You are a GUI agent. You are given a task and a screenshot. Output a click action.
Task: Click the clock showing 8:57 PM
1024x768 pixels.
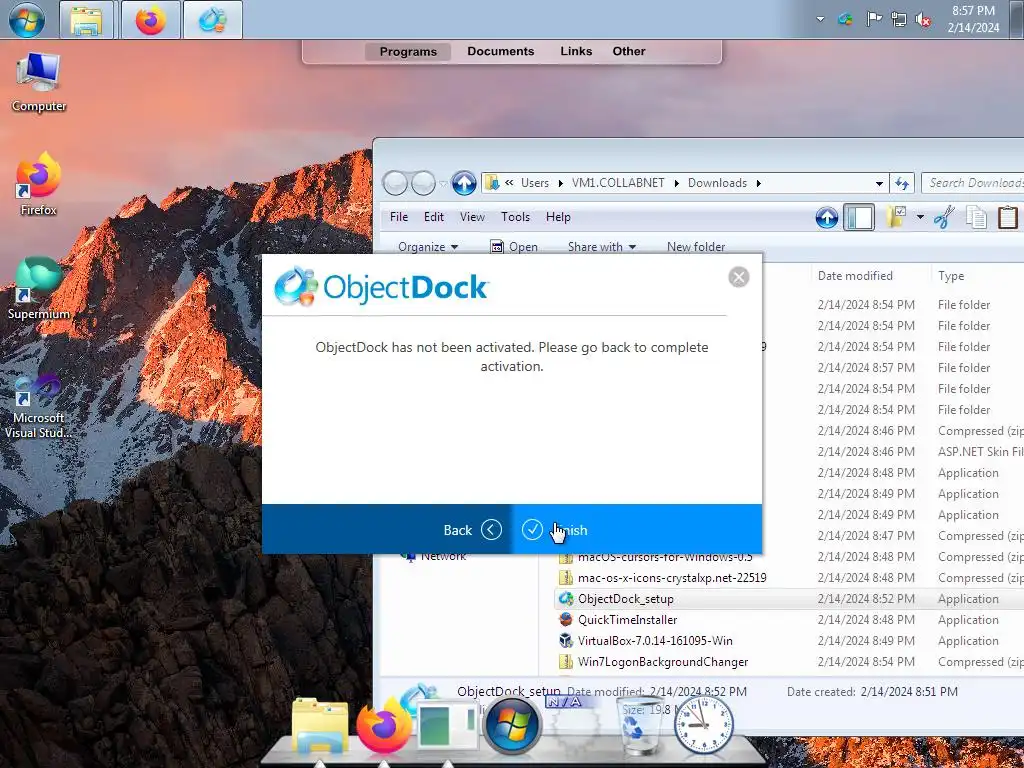tap(973, 19)
